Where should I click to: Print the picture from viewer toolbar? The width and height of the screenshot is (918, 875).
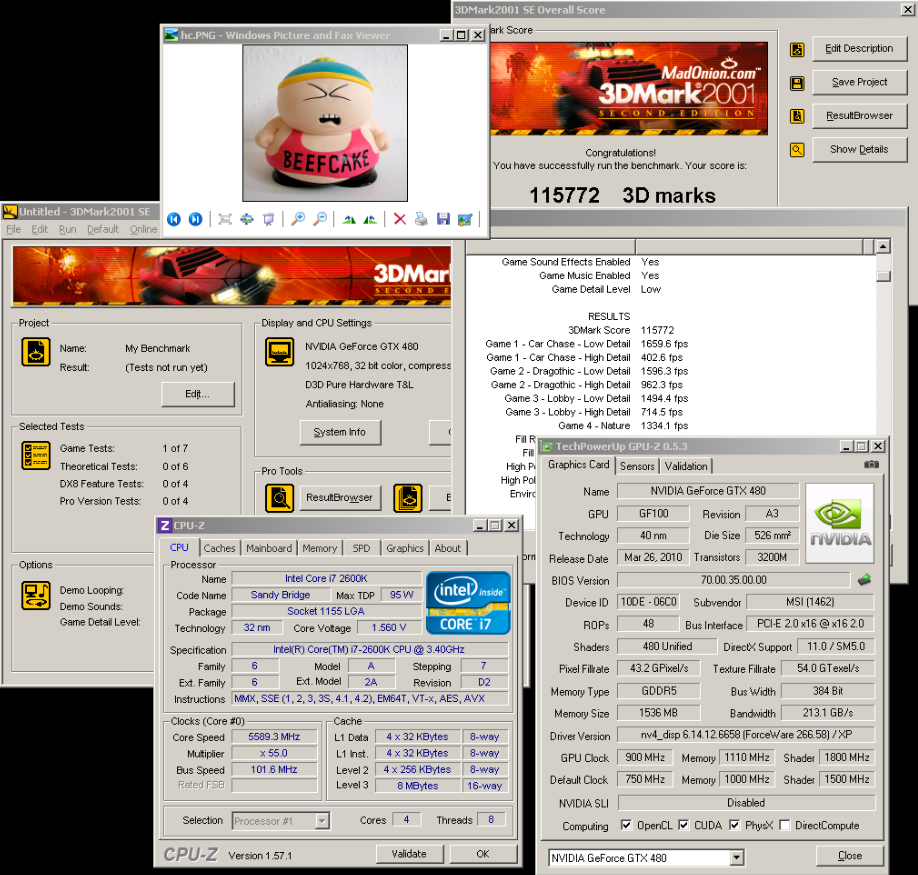(x=421, y=219)
